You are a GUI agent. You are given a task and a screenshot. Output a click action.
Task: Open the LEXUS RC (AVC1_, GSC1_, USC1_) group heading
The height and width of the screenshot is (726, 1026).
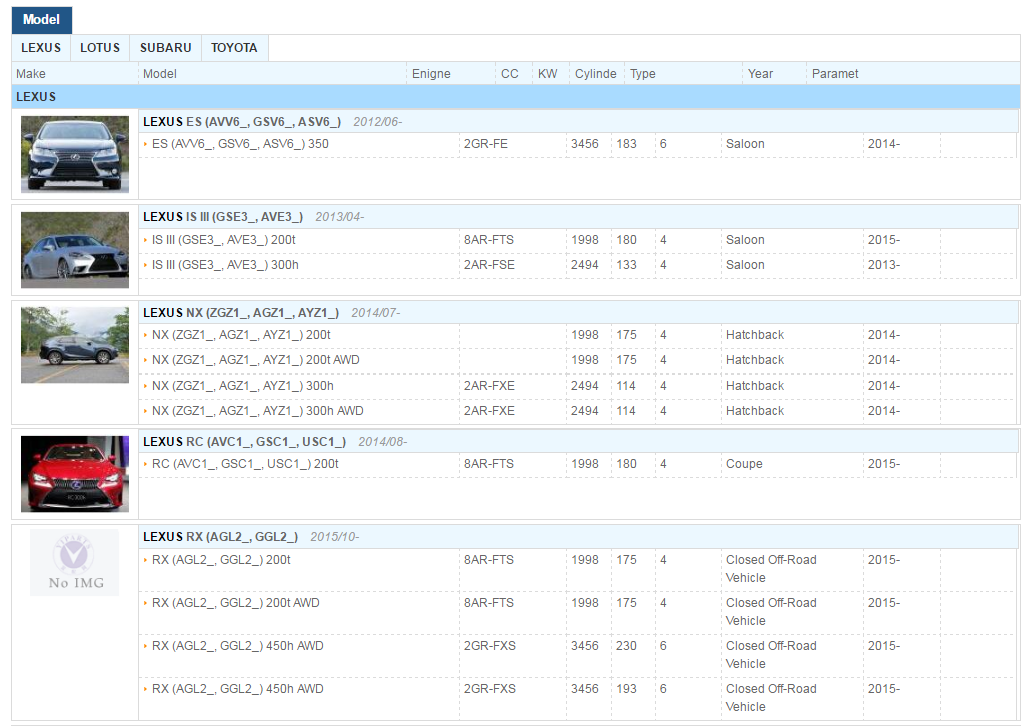(x=245, y=441)
